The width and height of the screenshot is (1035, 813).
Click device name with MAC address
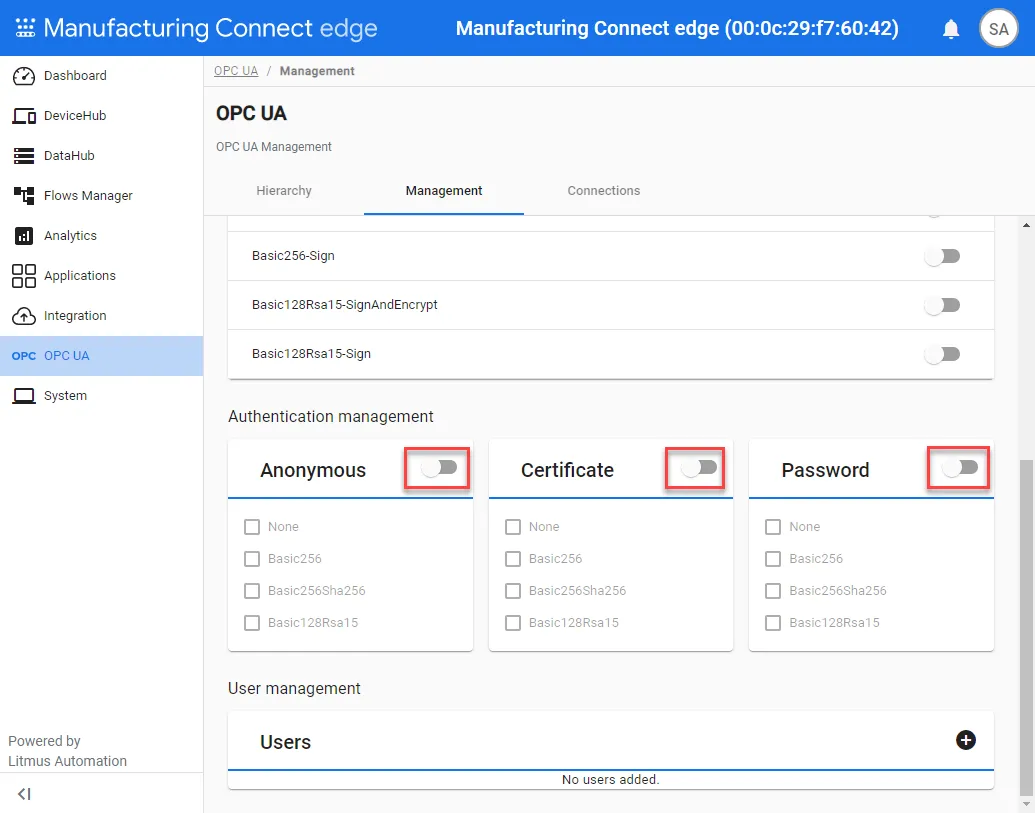[x=677, y=28]
